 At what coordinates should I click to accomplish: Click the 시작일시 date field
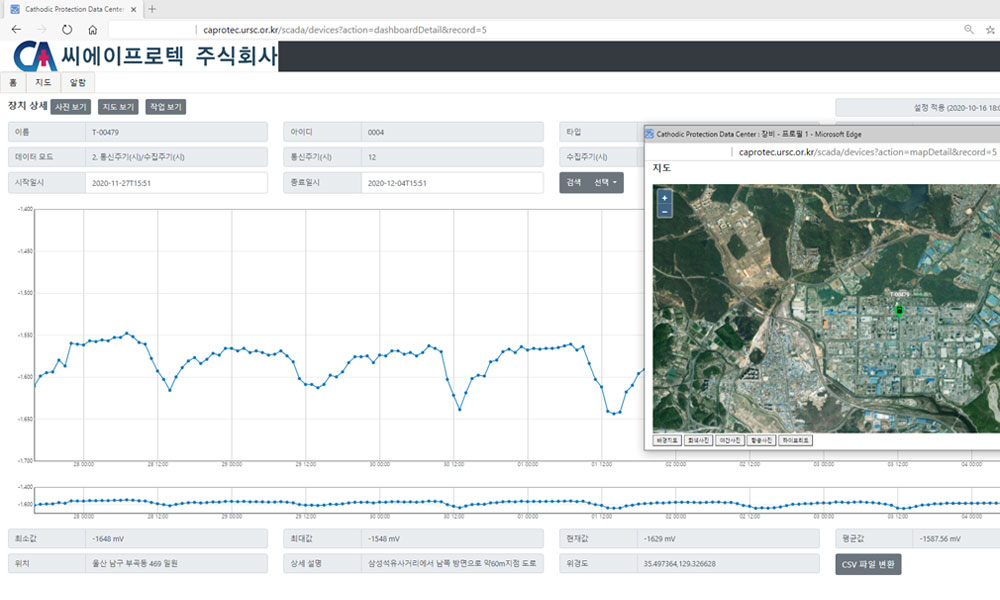coord(176,183)
